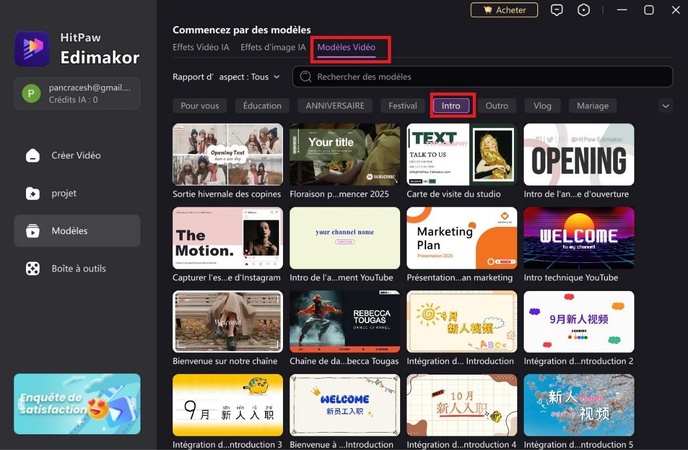Image resolution: width=688 pixels, height=450 pixels.
Task: Open the Rapport d'aspect dropdown
Action: pyautogui.click(x=226, y=77)
